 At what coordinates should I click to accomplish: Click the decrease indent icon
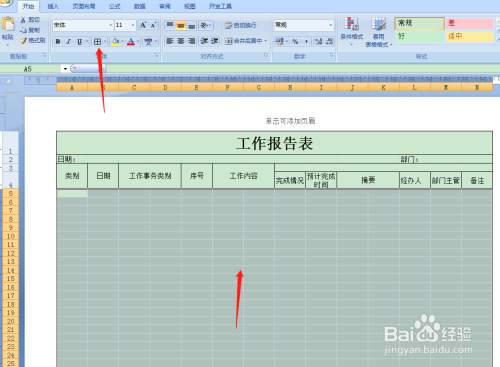[204, 41]
